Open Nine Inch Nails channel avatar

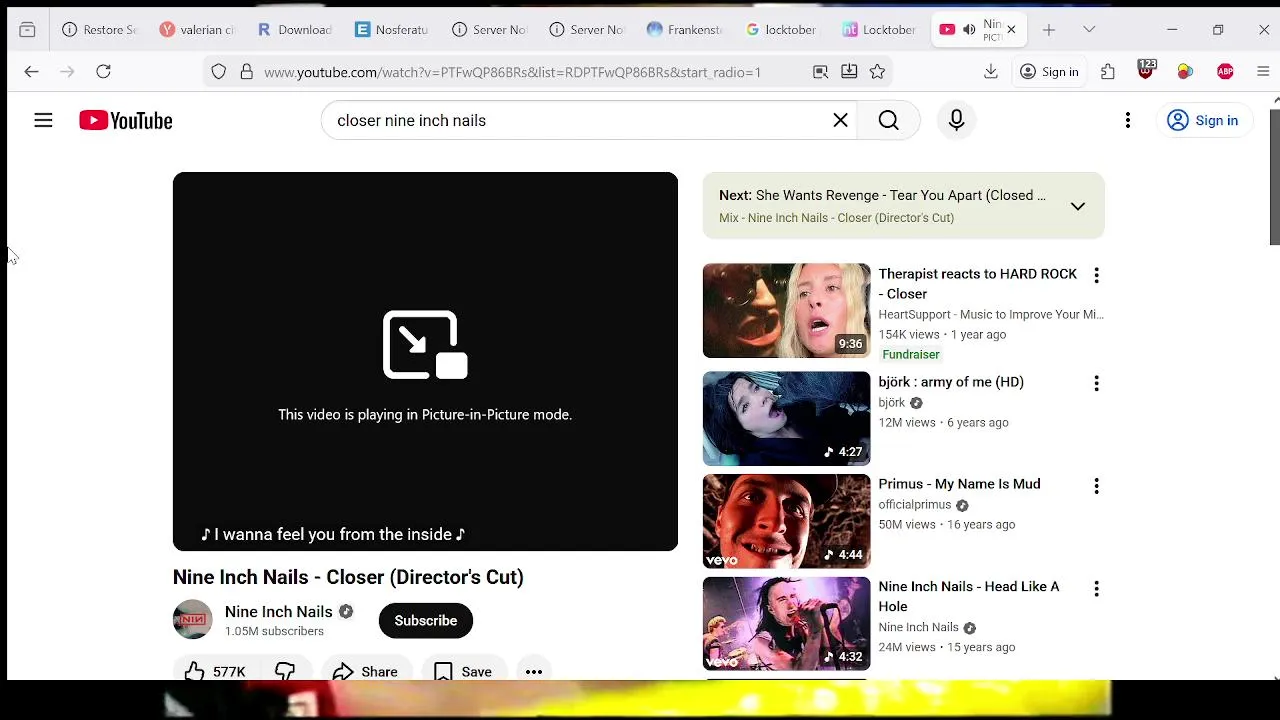192,620
